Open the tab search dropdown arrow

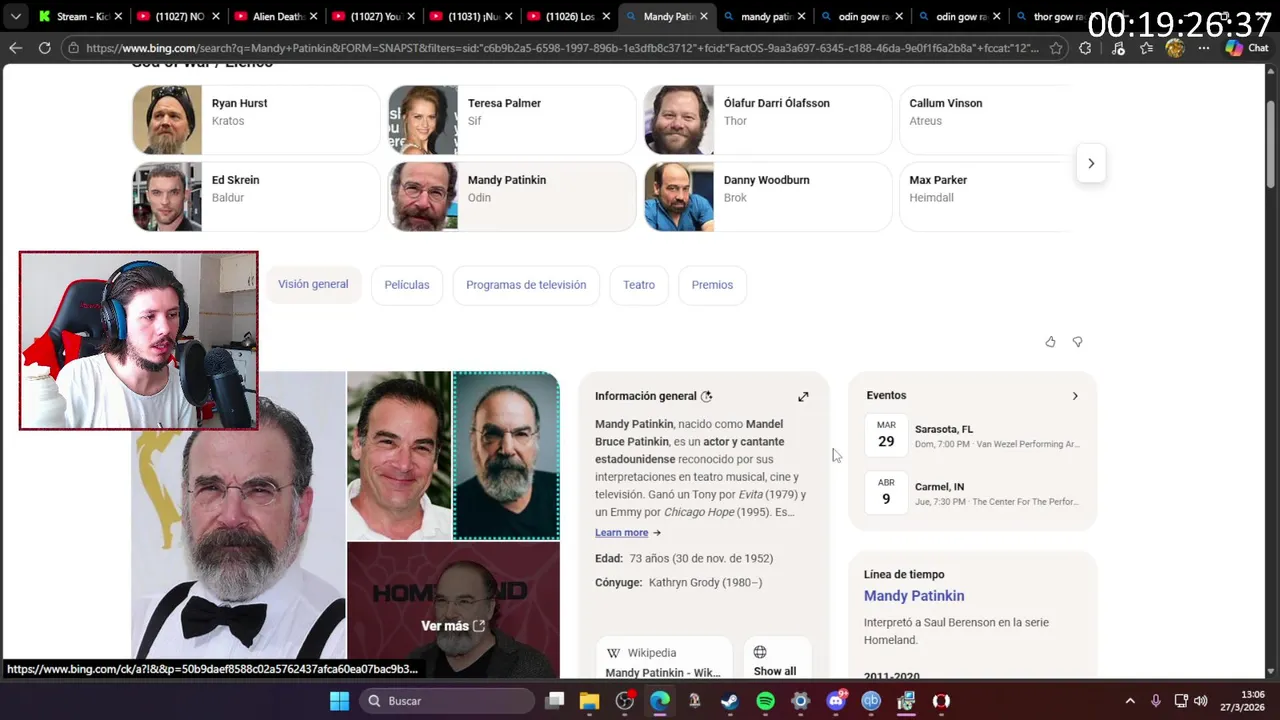[x=15, y=17]
